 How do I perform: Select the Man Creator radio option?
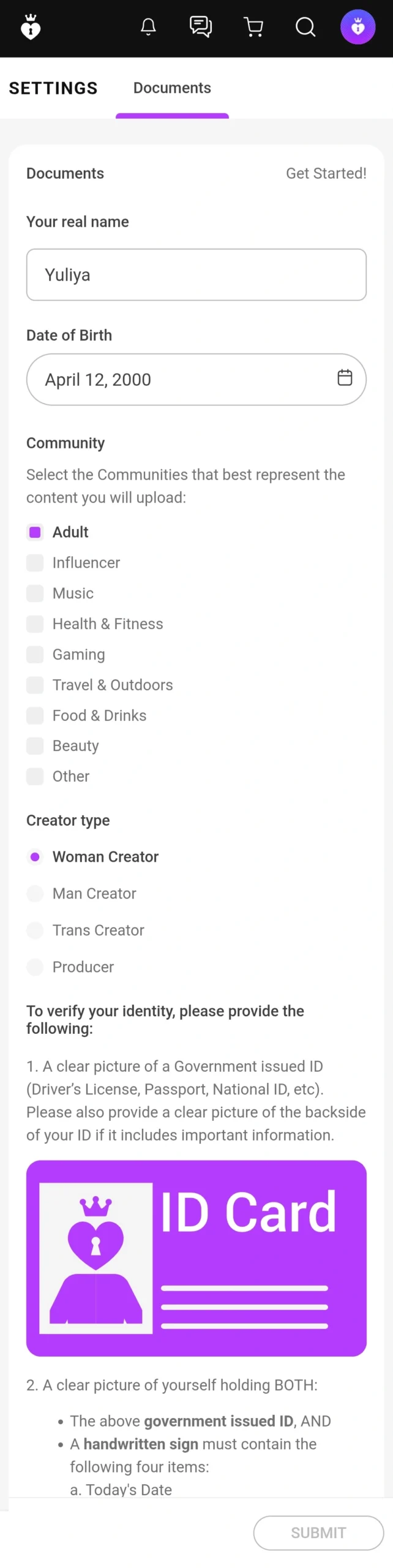35,894
